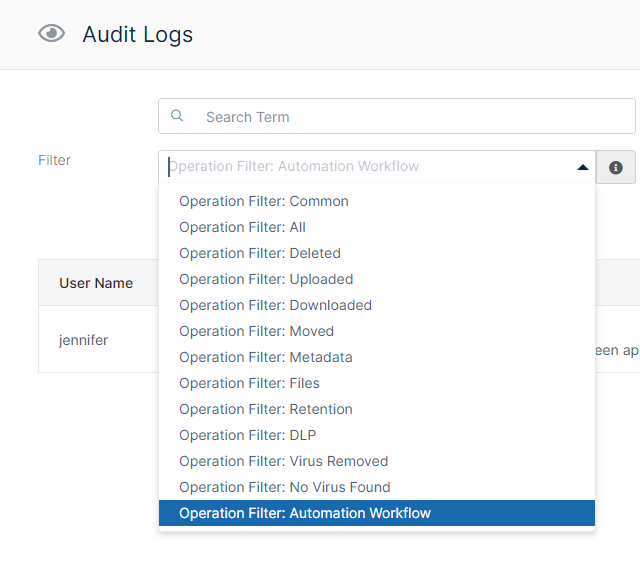Collapse the Operation Filter dropdown arrow

(582, 167)
